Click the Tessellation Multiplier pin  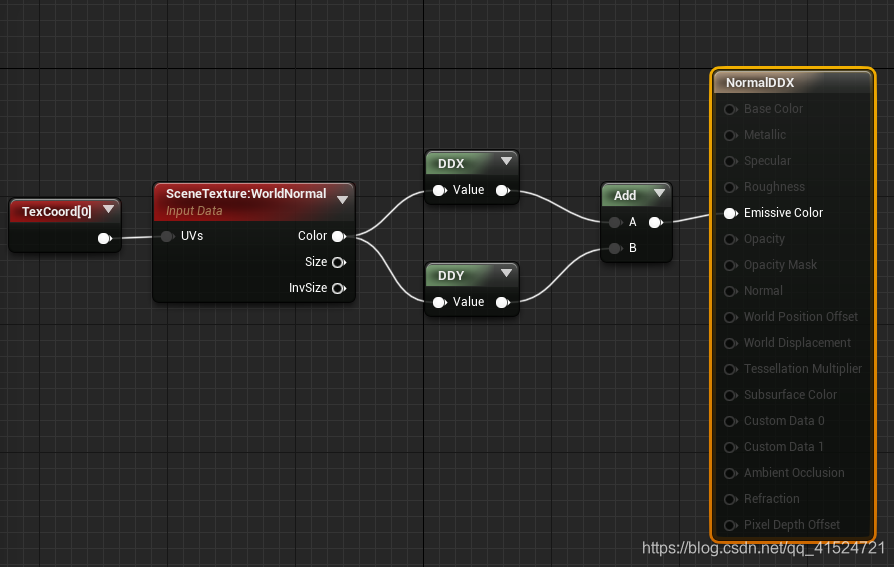tap(730, 369)
